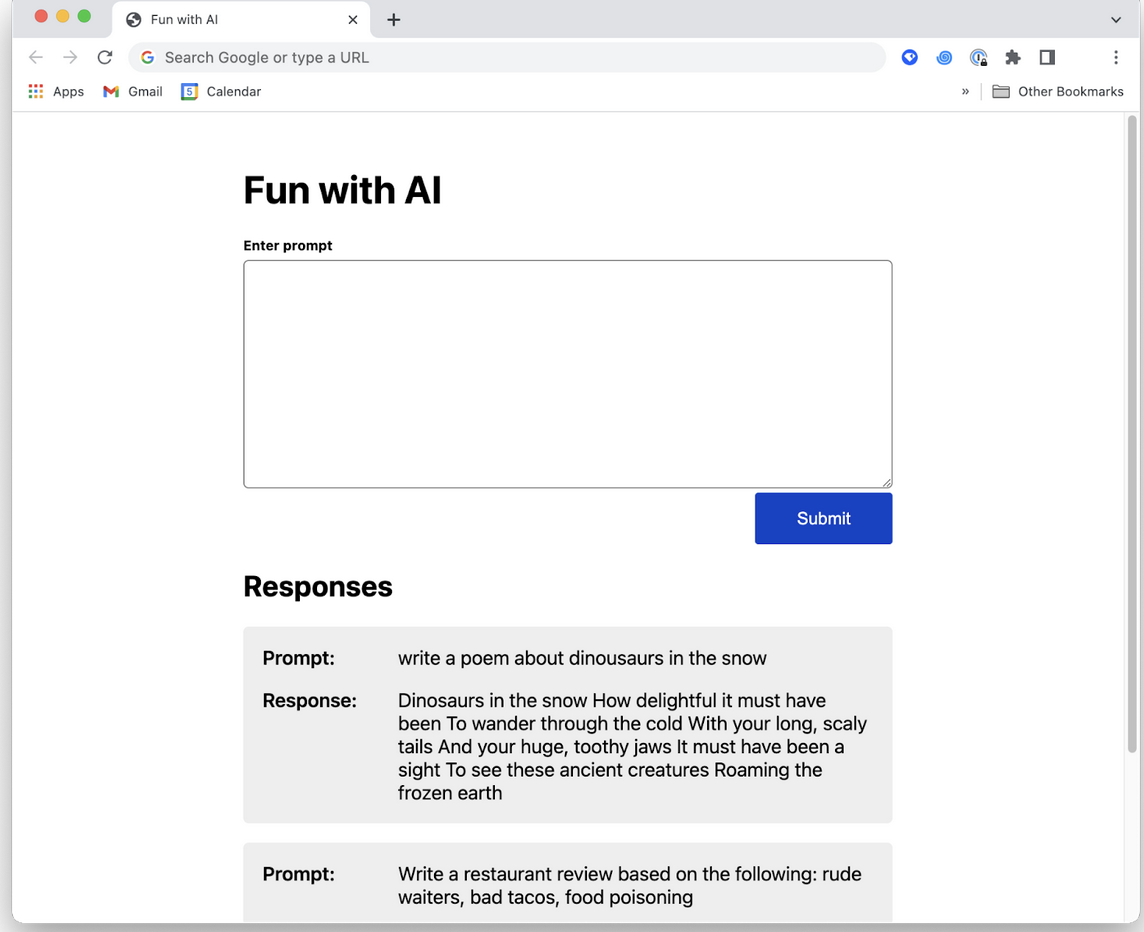Click the page vertical scrollbar
Screen dimensions: 1144x932
pyautogui.click(x=1132, y=434)
